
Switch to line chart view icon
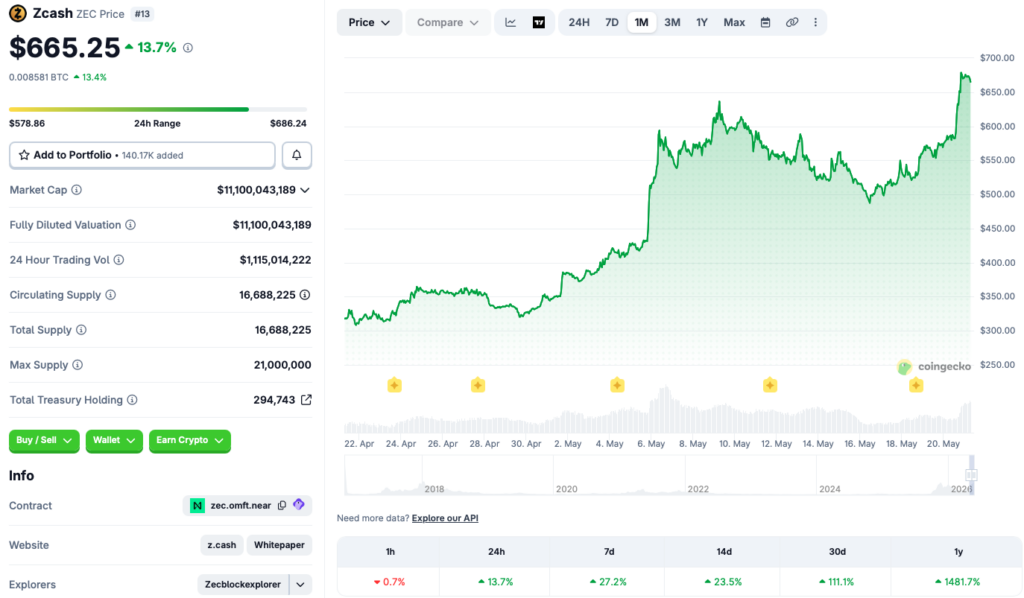(511, 22)
